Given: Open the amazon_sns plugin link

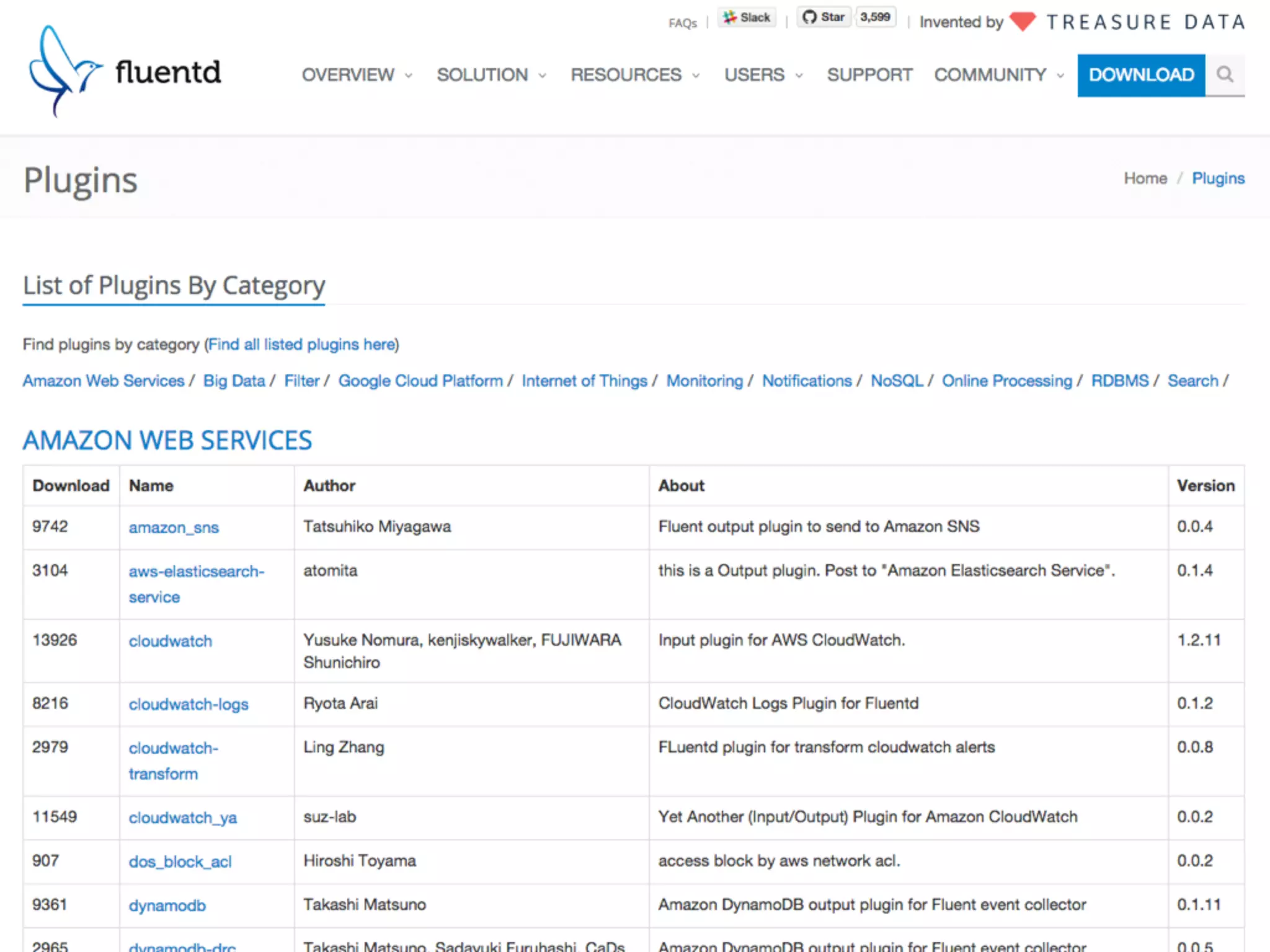Looking at the screenshot, I should (x=174, y=527).
